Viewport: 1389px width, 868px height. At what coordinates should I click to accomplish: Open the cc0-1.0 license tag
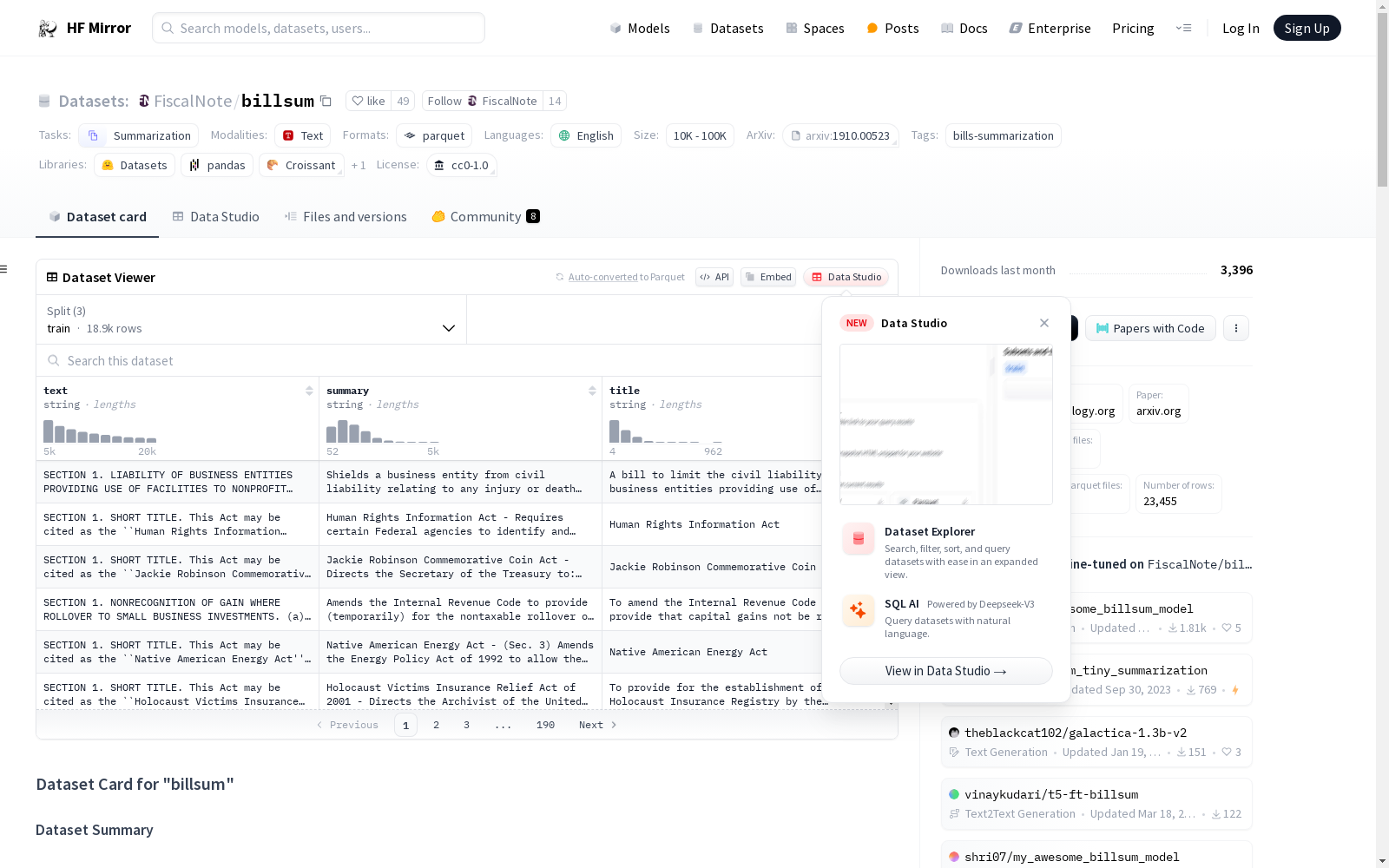[462, 165]
